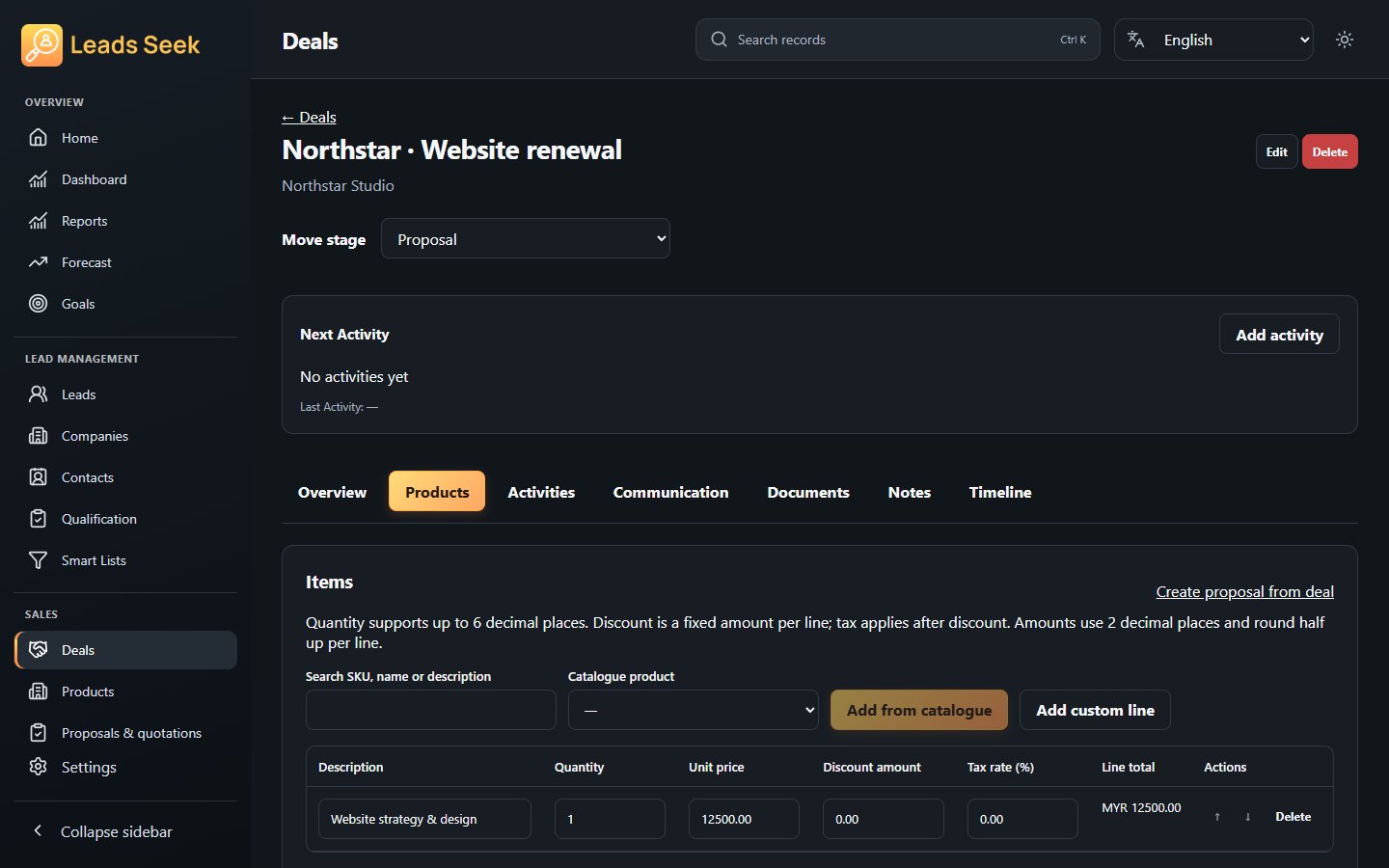This screenshot has height=868, width=1389.
Task: Open Home via its sidebar icon
Action: [38, 138]
